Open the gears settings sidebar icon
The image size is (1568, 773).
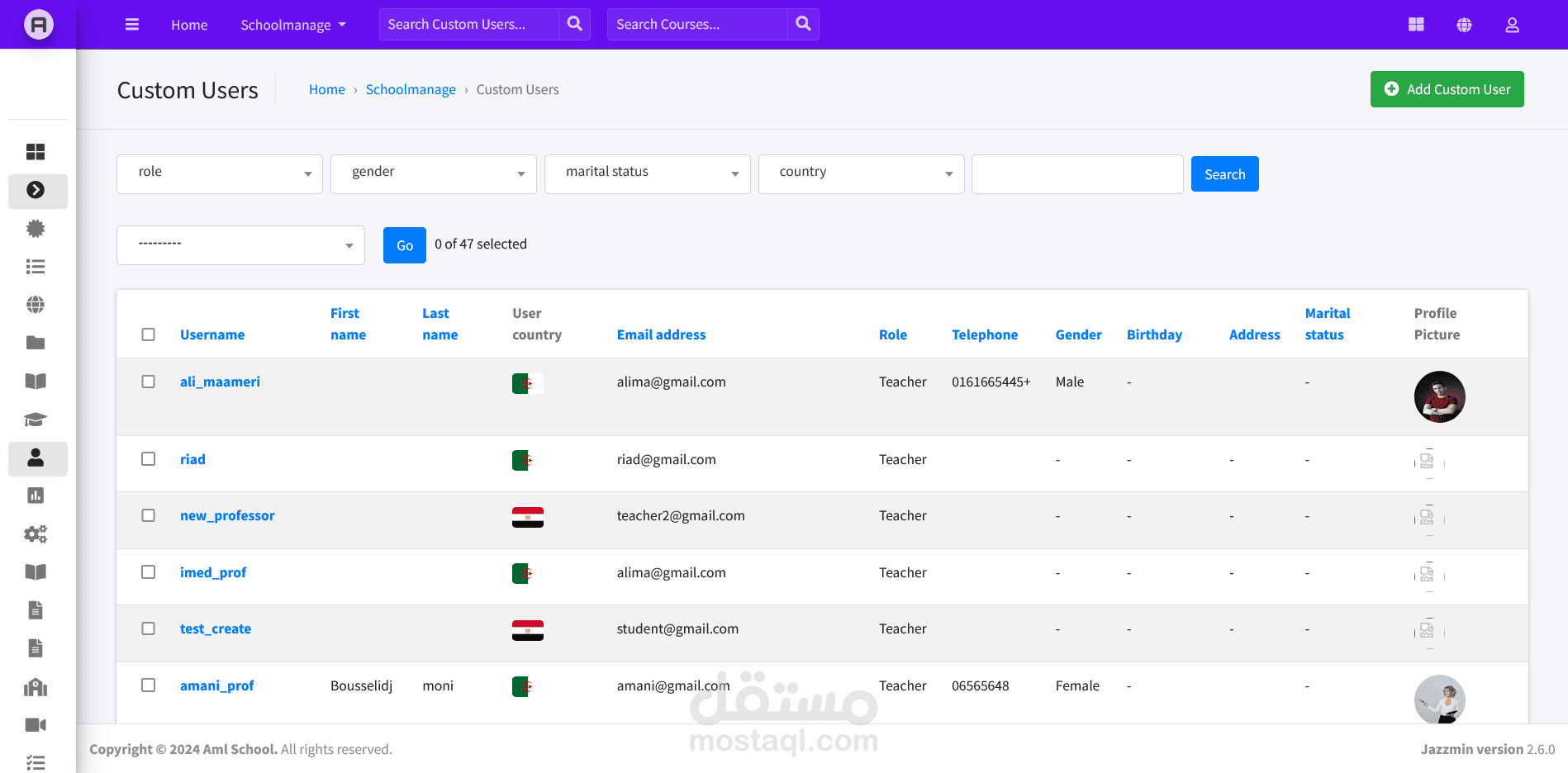(36, 534)
